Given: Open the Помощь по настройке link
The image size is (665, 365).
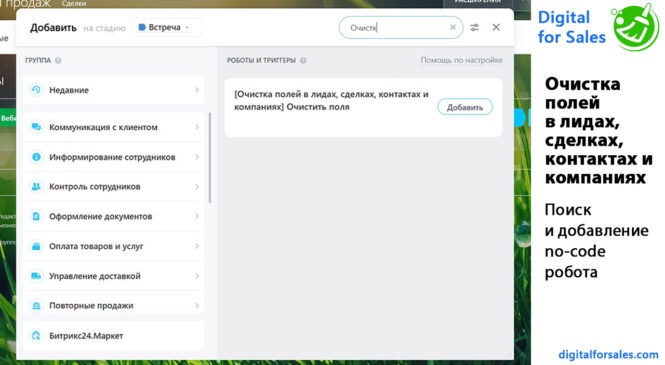Looking at the screenshot, I should click(x=461, y=60).
